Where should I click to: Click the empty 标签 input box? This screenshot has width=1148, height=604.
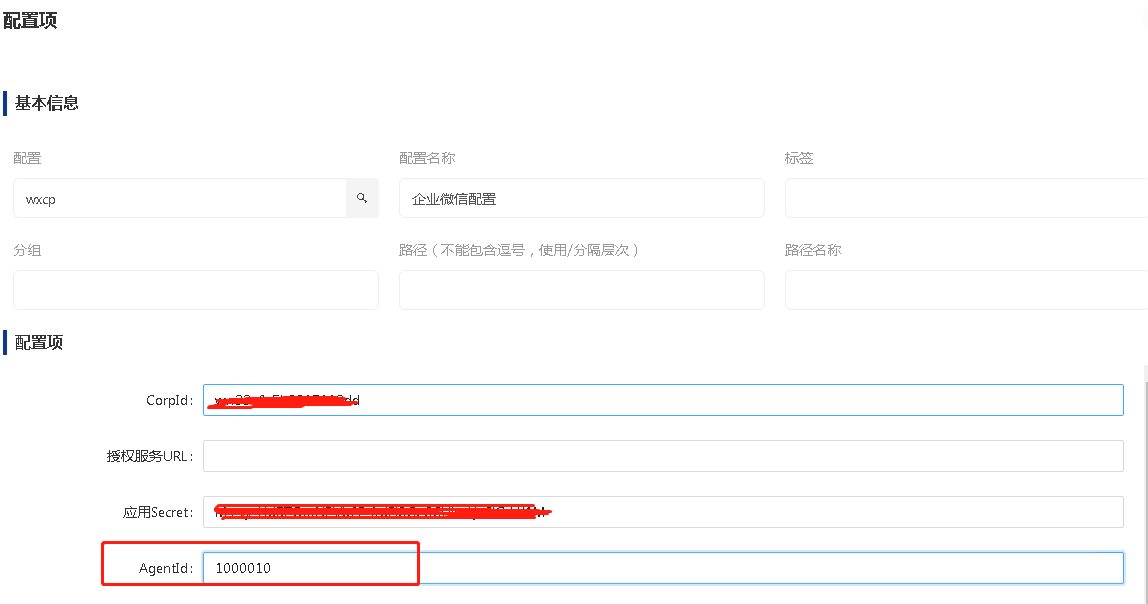tap(965, 198)
